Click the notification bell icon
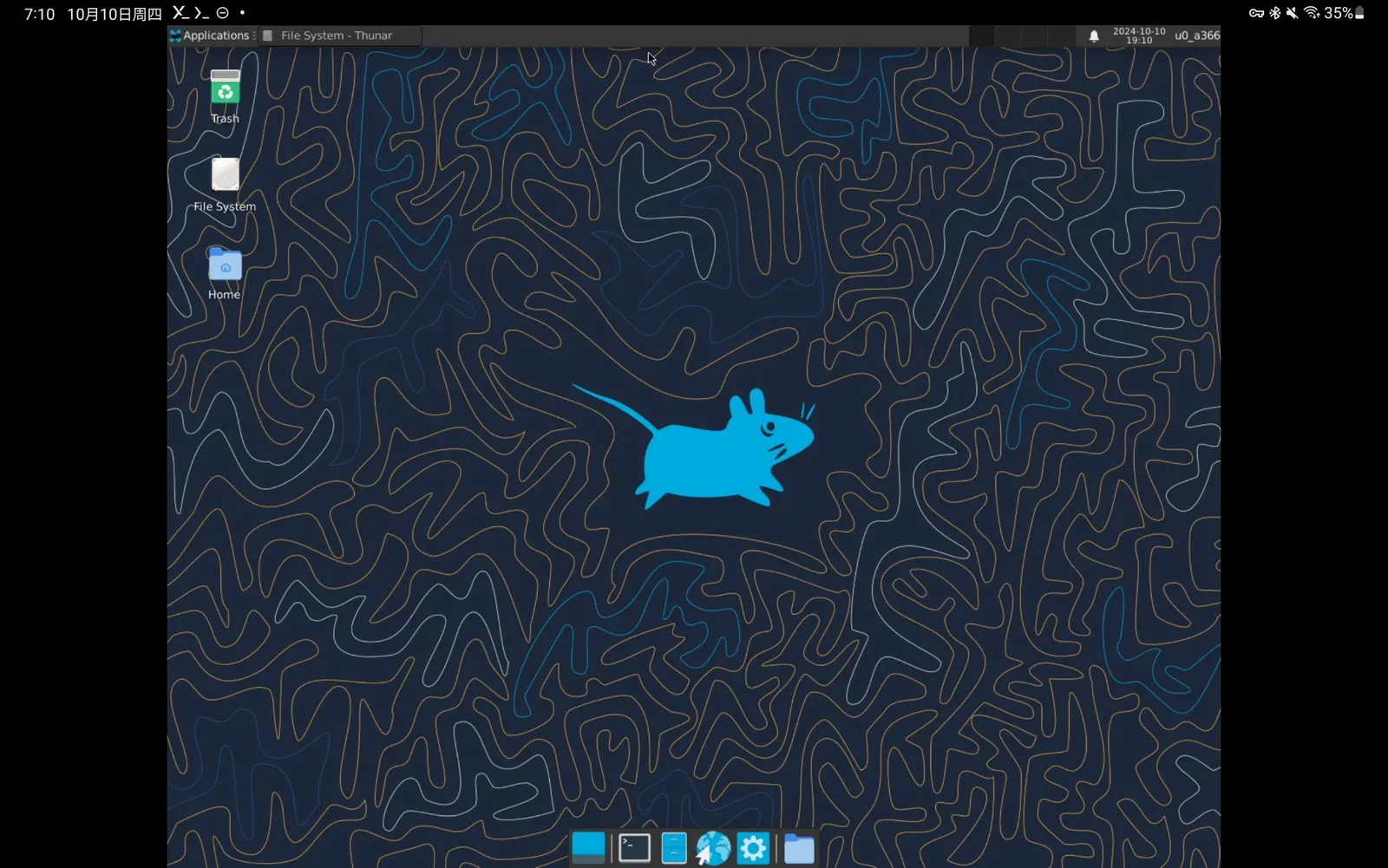 (1094, 36)
